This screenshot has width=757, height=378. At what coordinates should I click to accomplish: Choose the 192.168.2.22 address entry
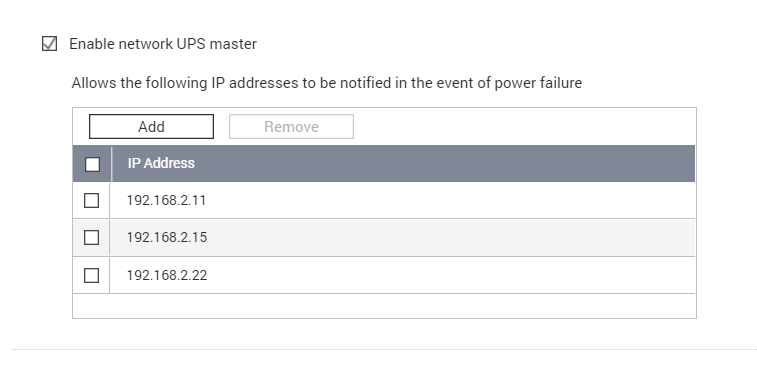(167, 275)
